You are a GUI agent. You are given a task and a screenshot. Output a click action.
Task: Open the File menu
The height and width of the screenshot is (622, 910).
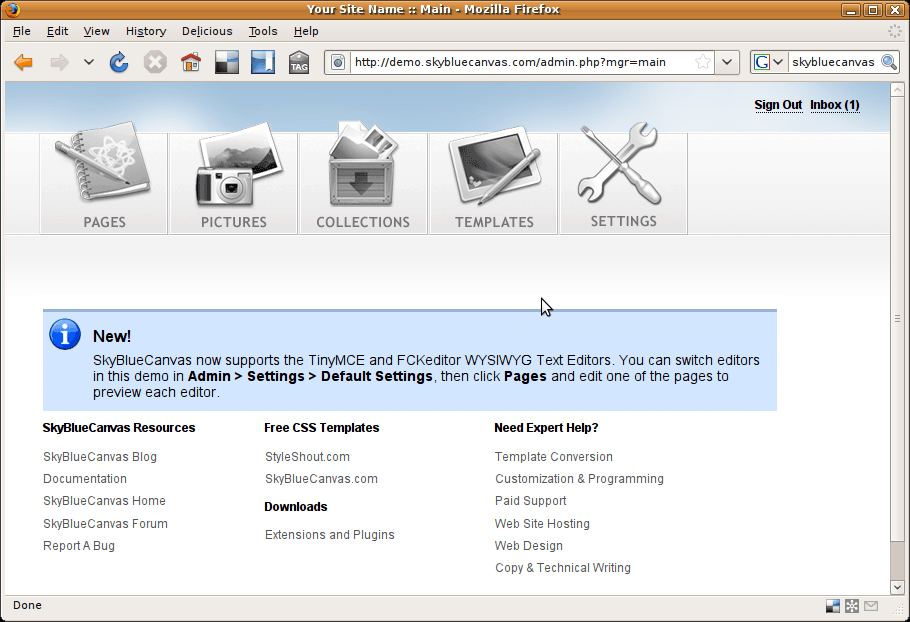[x=21, y=31]
